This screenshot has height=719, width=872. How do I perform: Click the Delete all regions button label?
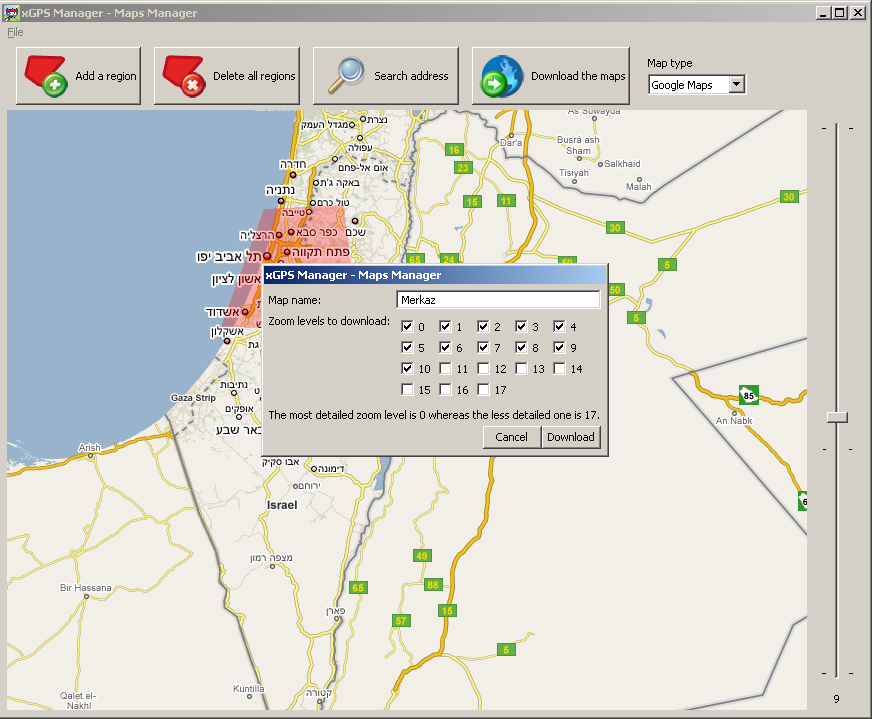pos(254,76)
